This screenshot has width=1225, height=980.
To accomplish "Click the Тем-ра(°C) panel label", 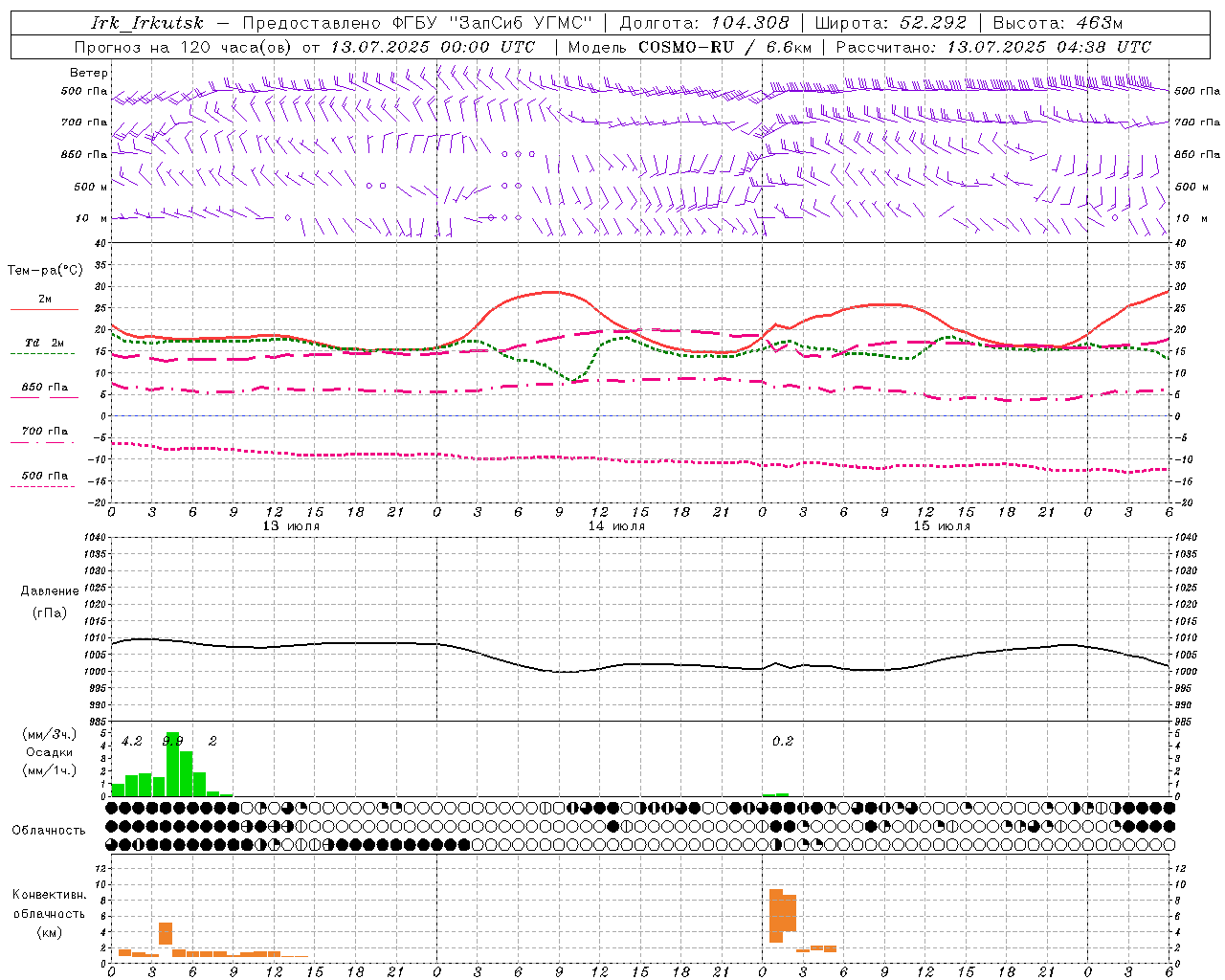I will tap(45, 271).
